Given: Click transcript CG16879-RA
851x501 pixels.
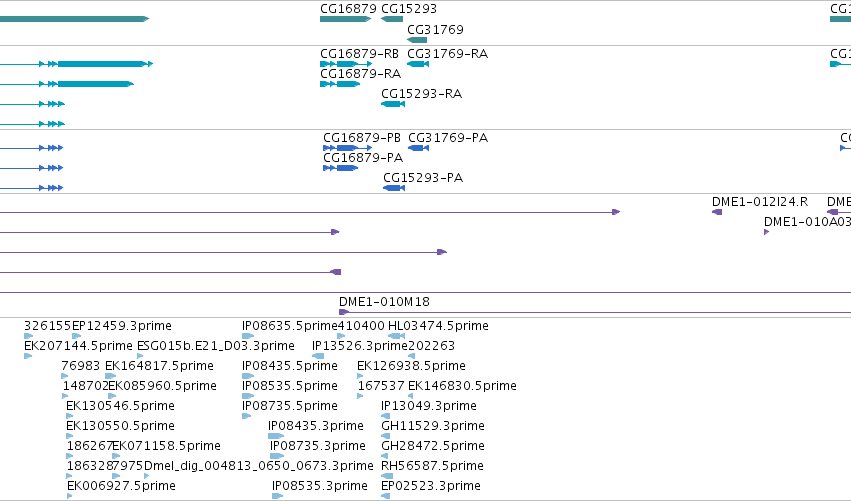Looking at the screenshot, I should pos(340,84).
